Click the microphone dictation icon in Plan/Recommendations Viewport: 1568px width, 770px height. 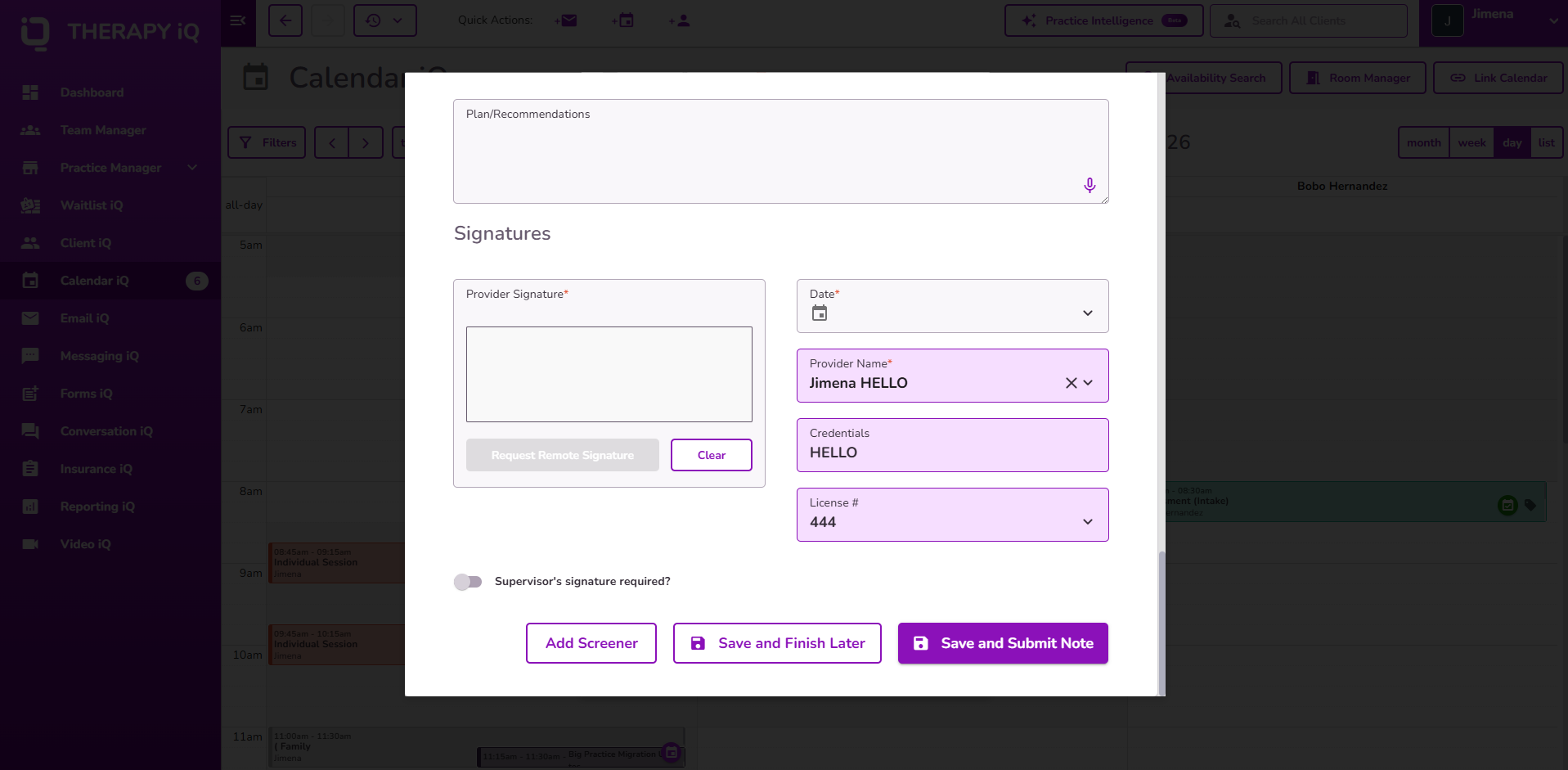pos(1090,186)
